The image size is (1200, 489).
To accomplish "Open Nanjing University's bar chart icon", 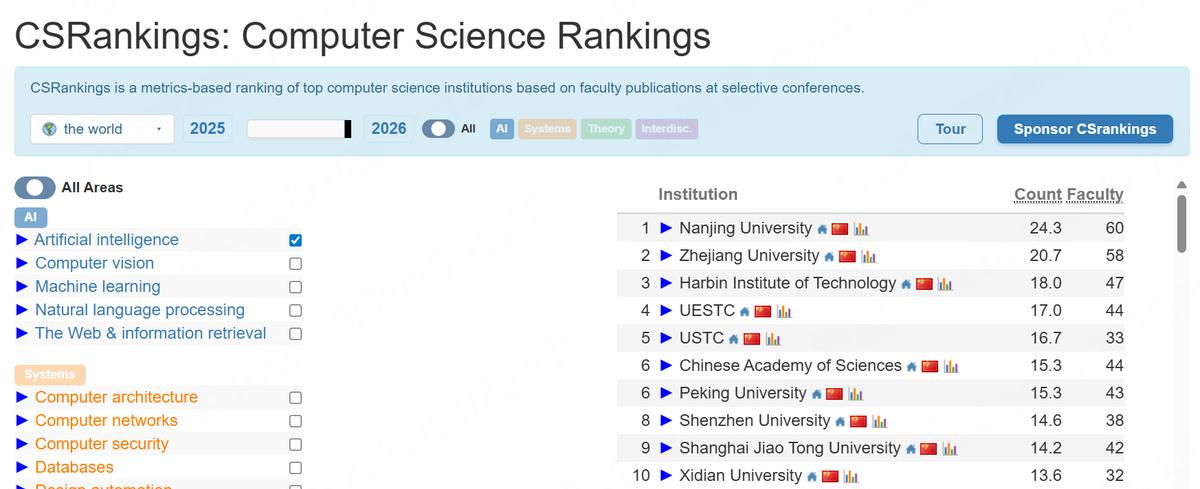I will coord(861,229).
